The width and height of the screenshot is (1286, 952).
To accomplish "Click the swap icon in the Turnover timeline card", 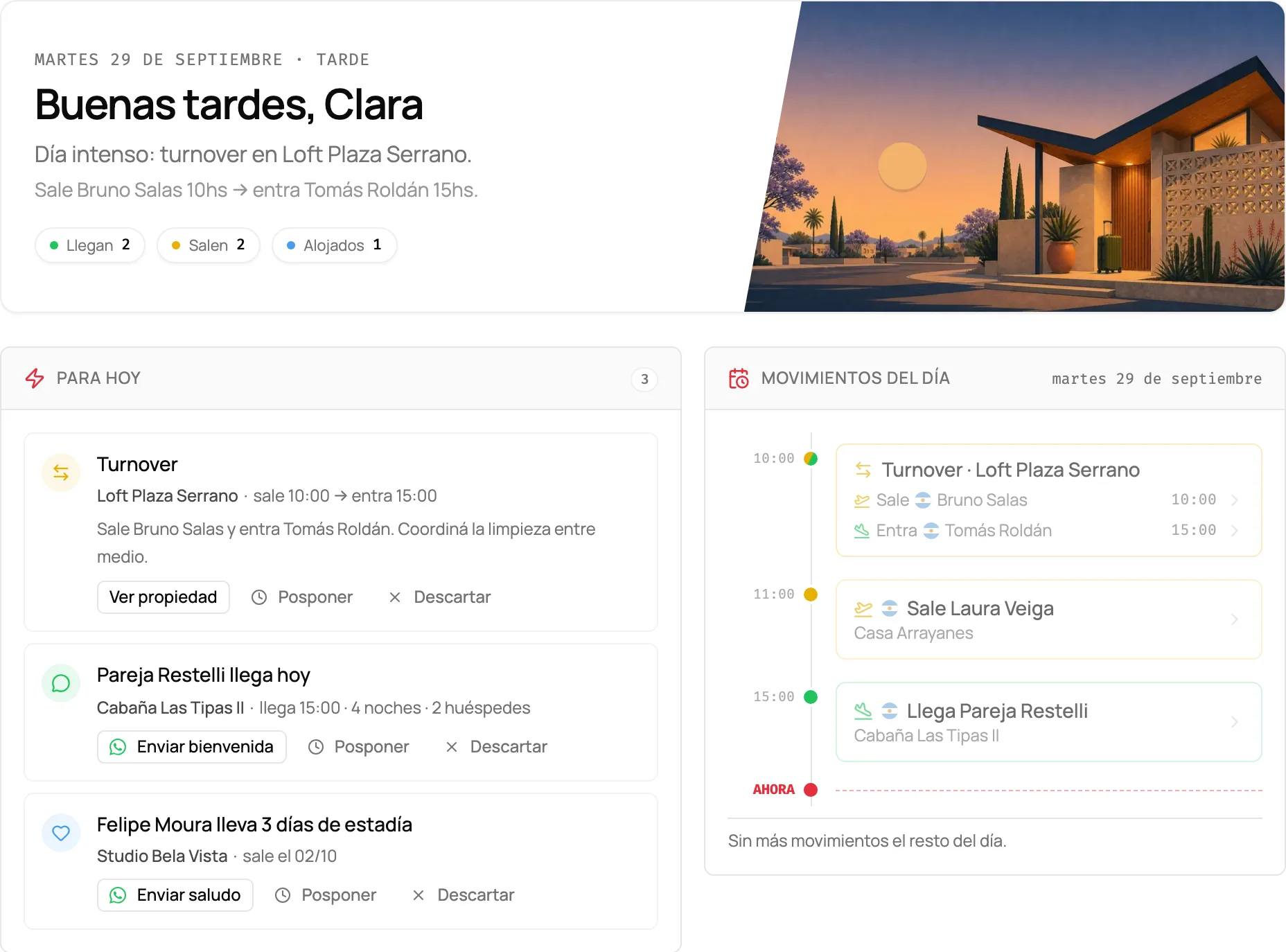I will [863, 470].
